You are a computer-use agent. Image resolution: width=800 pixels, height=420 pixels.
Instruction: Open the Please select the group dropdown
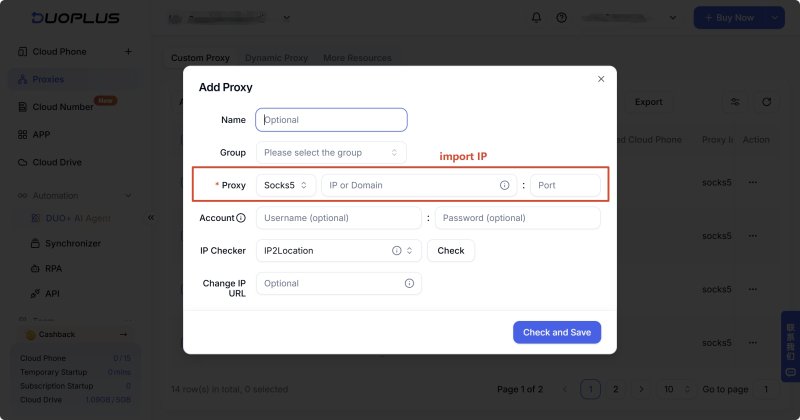pos(331,153)
